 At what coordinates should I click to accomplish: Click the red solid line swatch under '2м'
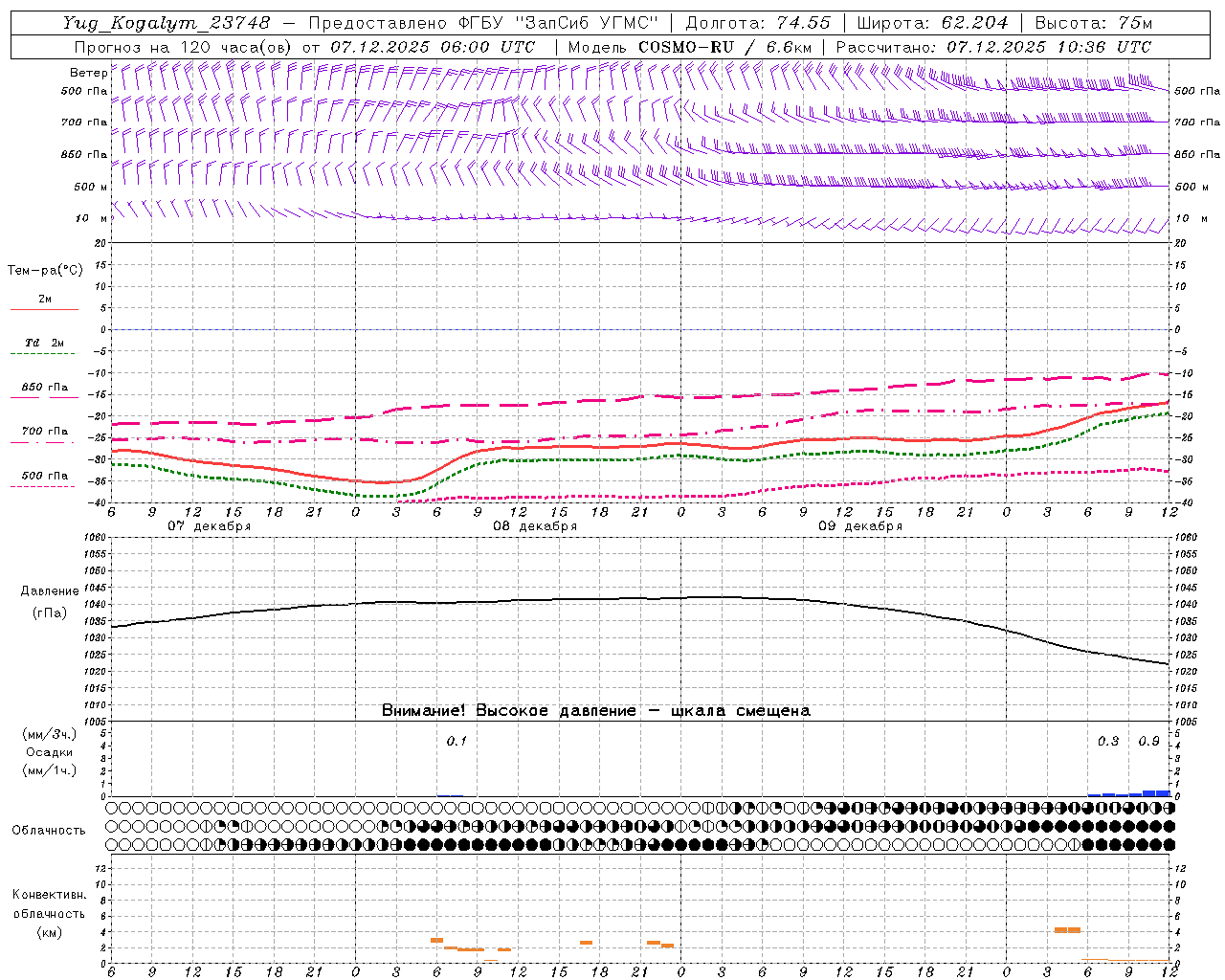[x=44, y=310]
